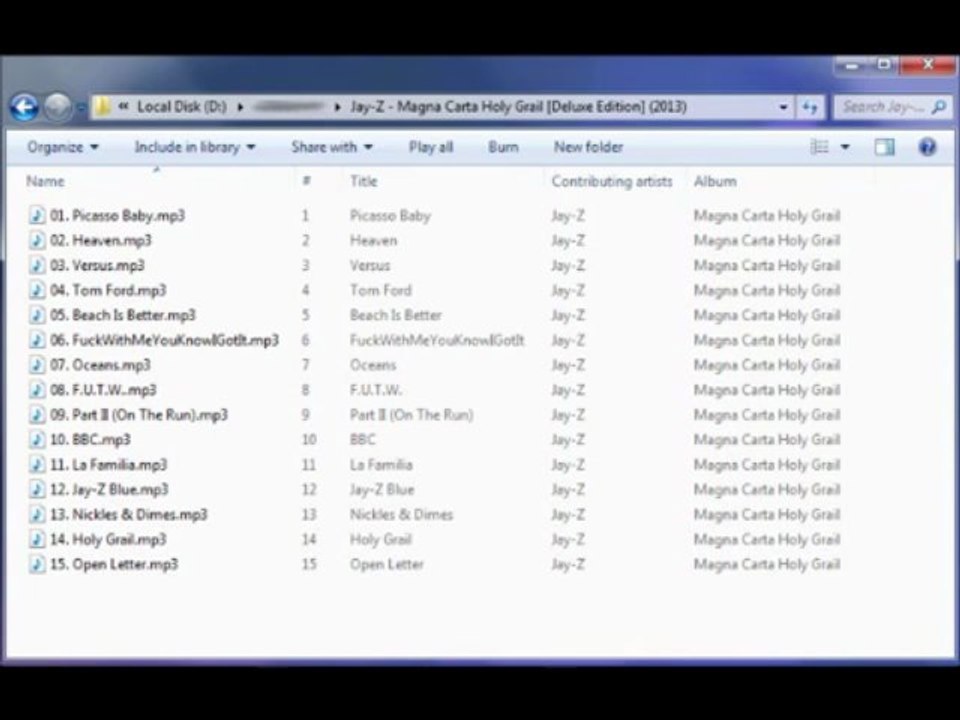
Task: Select file name 04. Tom Ford.mp3
Action: tap(108, 290)
